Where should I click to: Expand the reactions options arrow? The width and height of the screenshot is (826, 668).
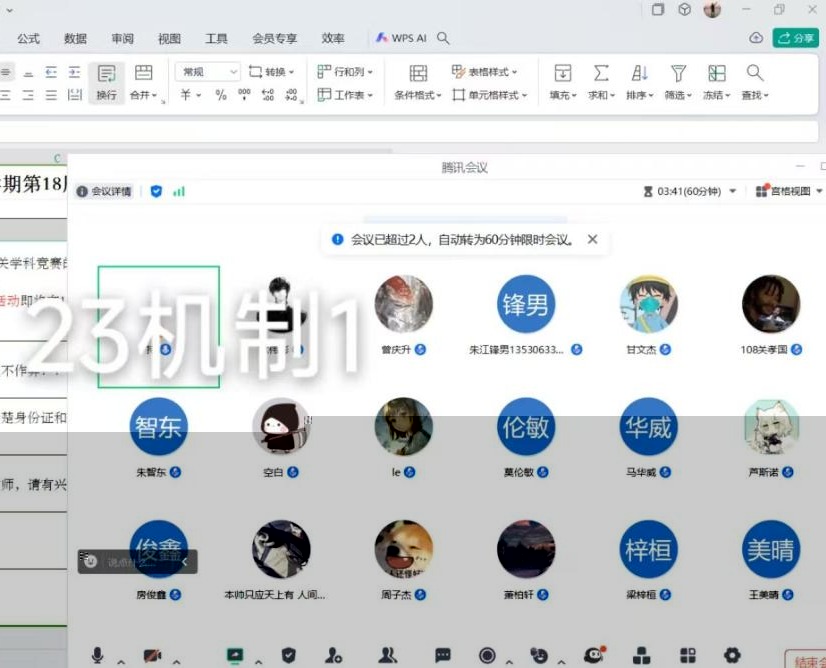point(562,662)
